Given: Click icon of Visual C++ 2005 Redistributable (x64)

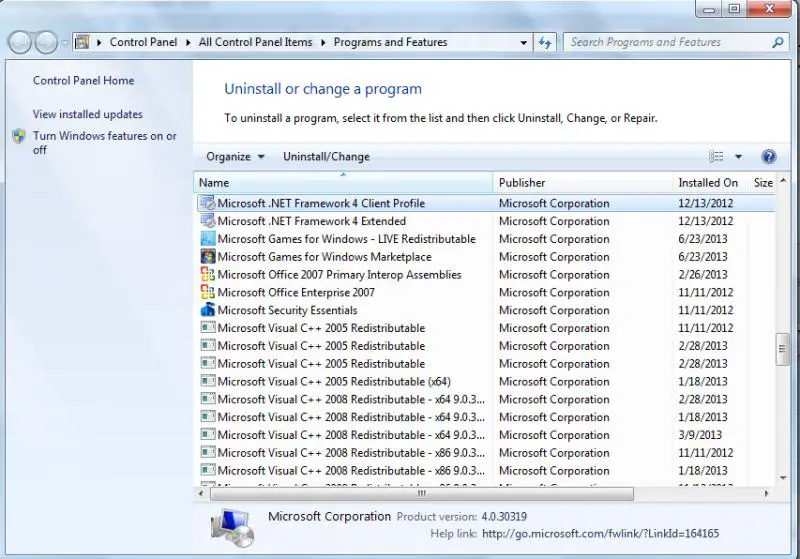Looking at the screenshot, I should (208, 382).
